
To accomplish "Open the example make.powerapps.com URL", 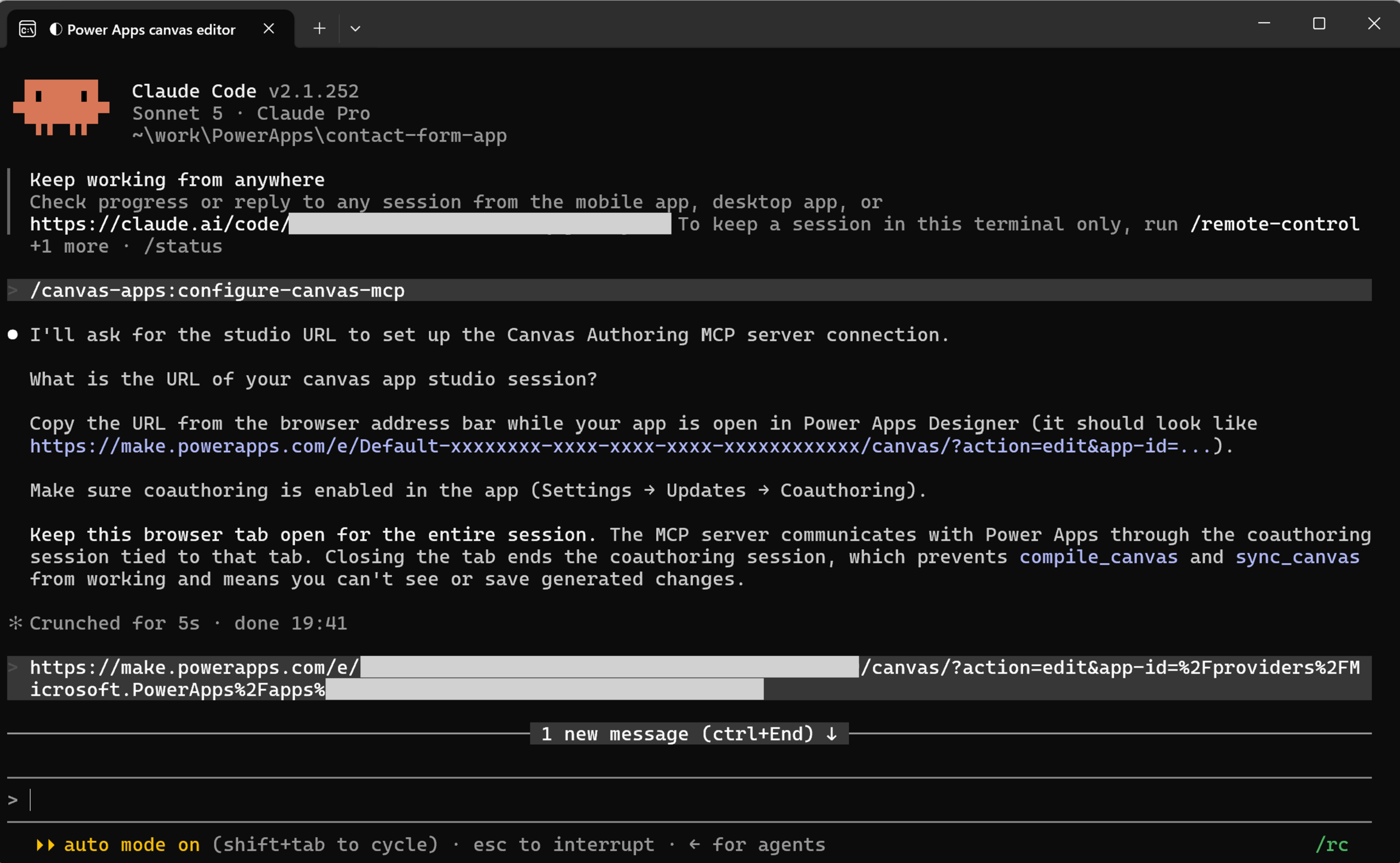I will [621, 446].
